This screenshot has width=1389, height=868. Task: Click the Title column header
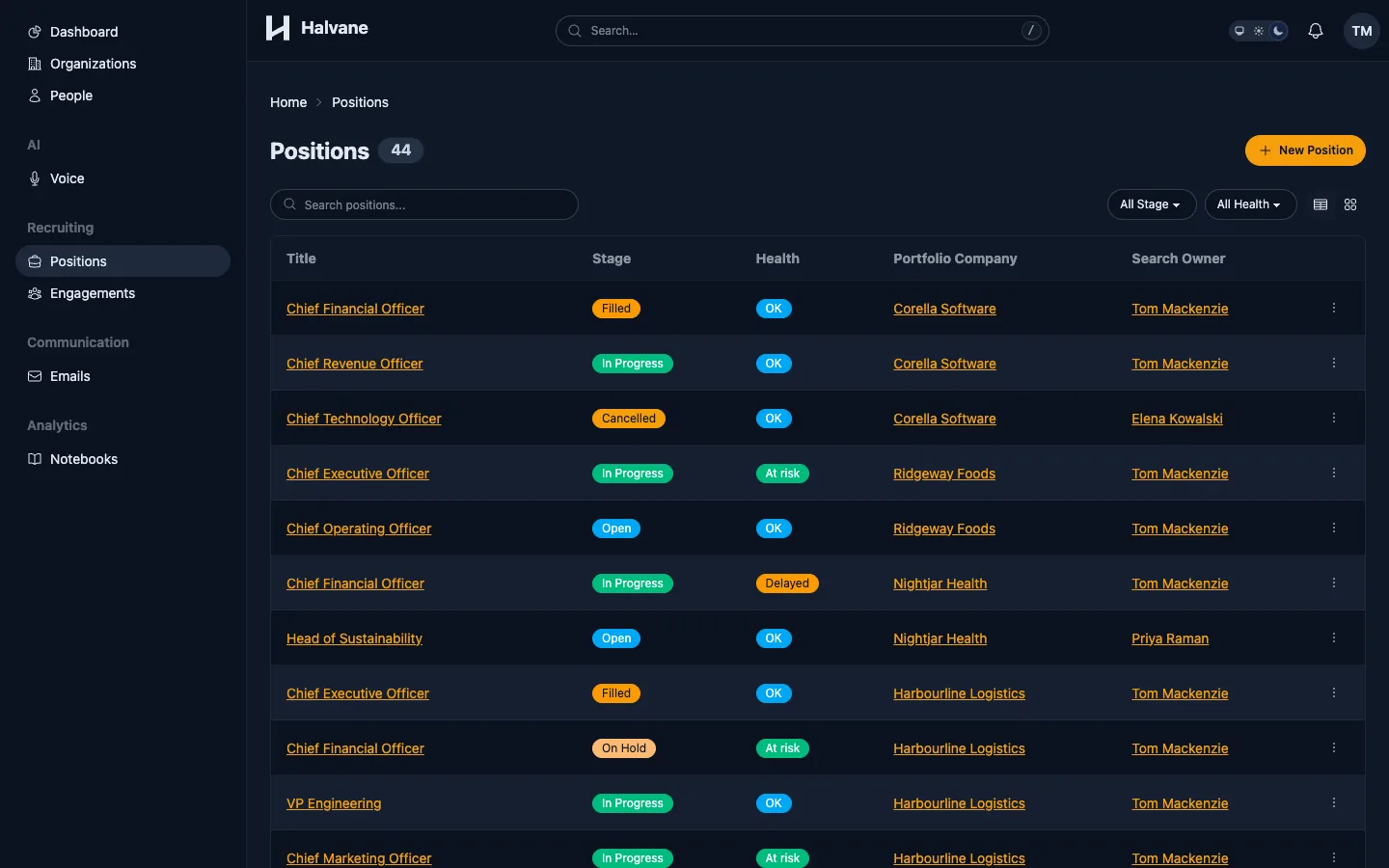(301, 258)
